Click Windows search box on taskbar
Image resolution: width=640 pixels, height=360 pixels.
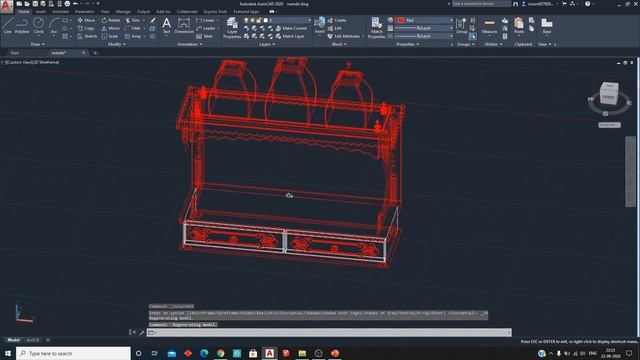click(x=73, y=353)
